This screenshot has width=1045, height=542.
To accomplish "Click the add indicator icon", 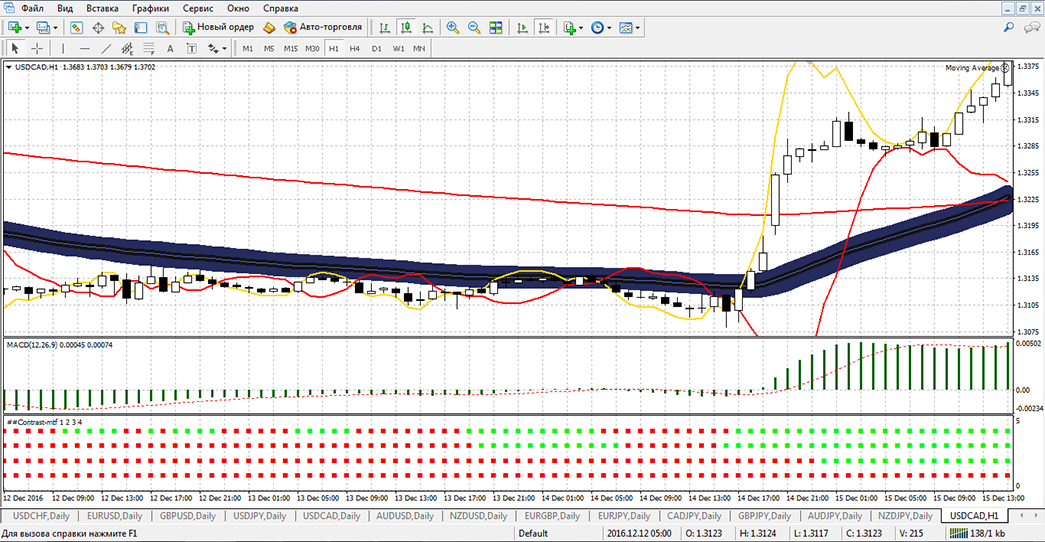I will point(570,27).
